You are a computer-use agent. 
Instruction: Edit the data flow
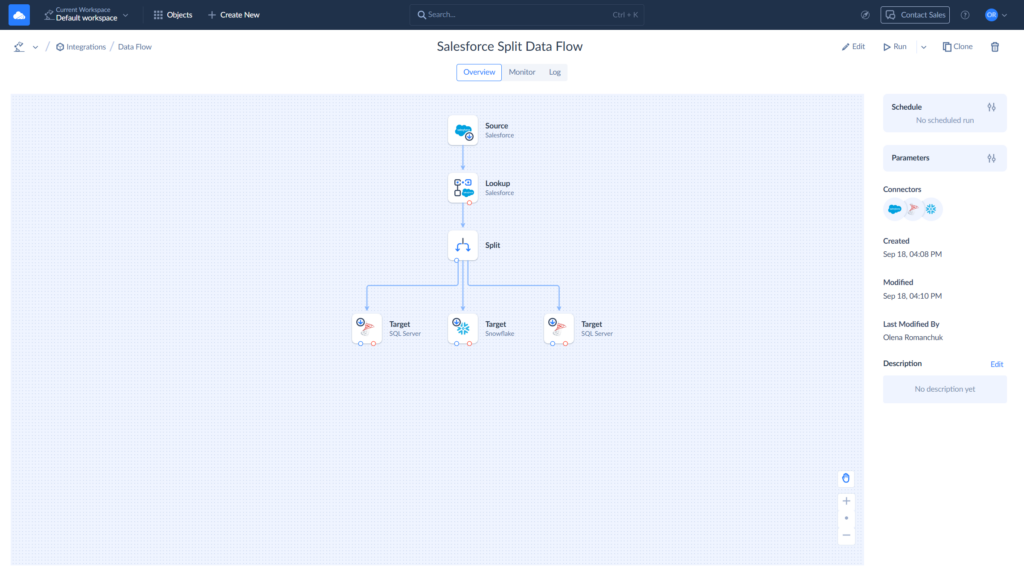click(x=853, y=46)
